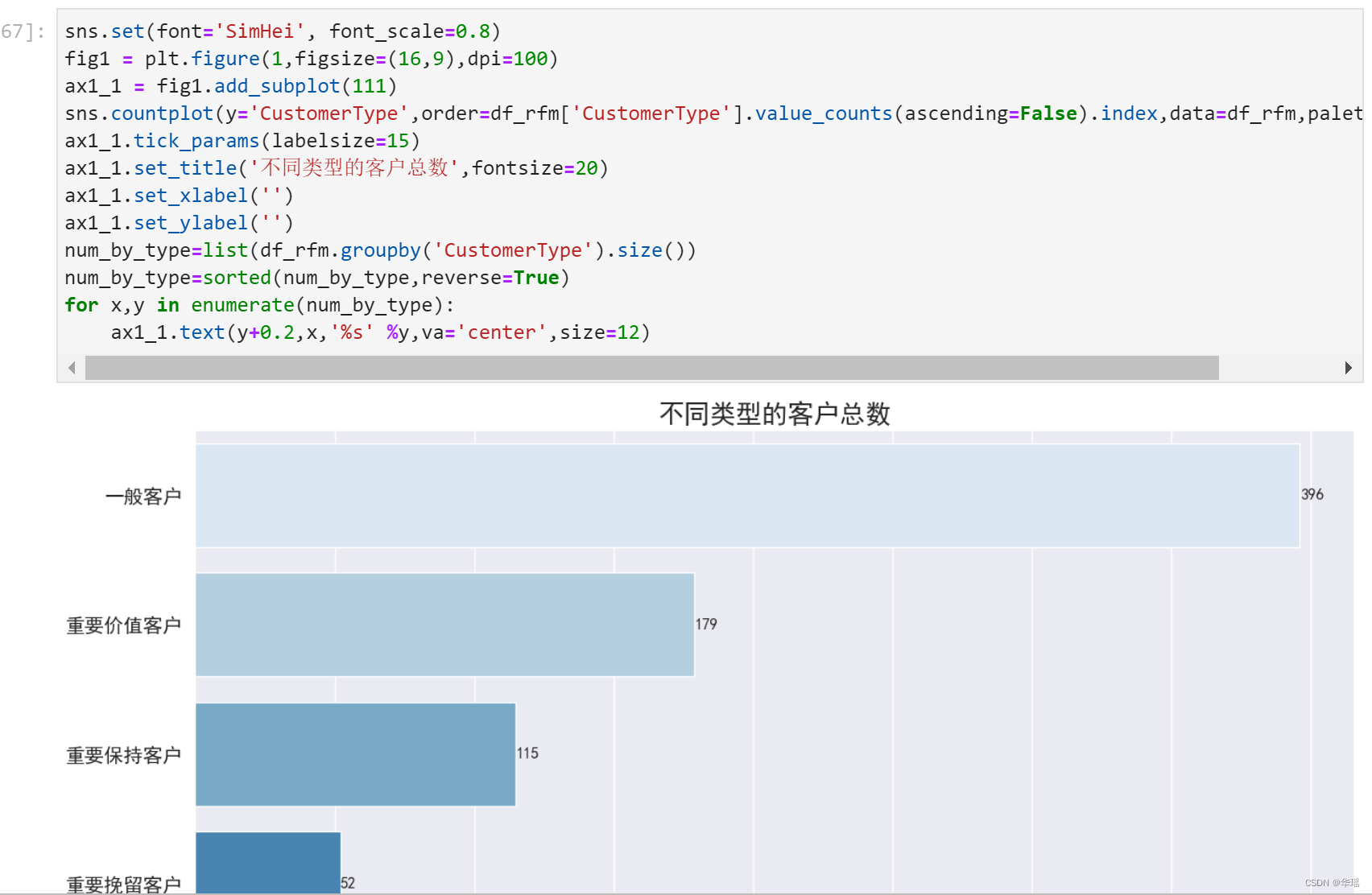The width and height of the screenshot is (1372, 895).
Task: Click the value label 115
Action: (528, 753)
